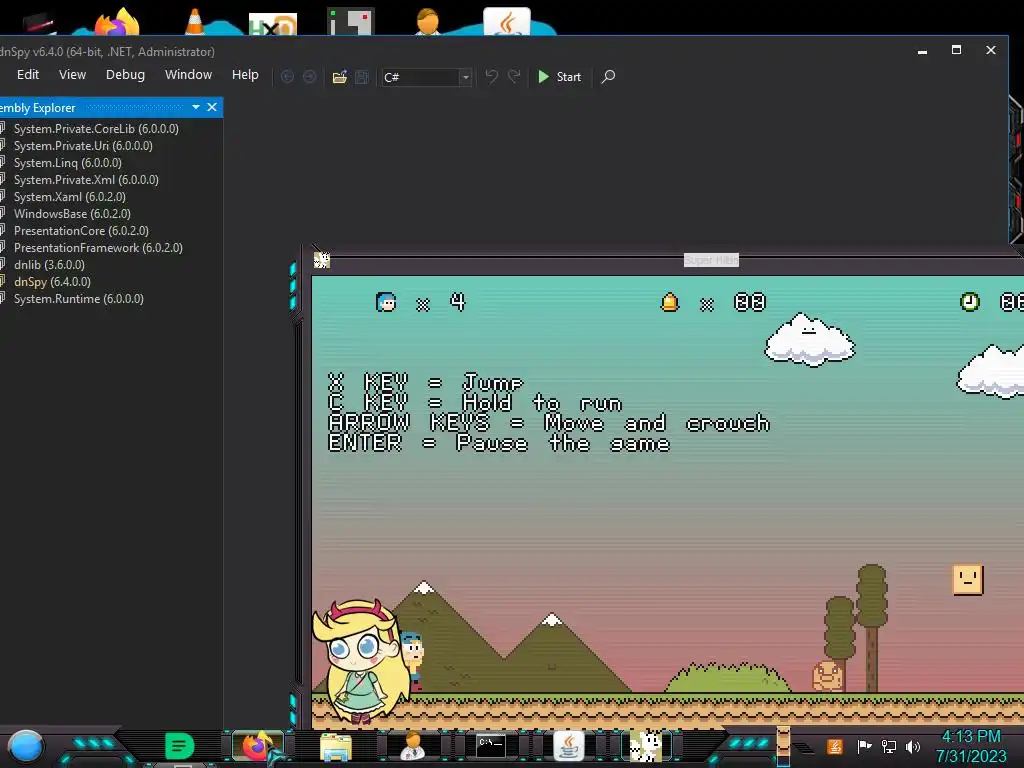This screenshot has width=1024, height=768.
Task: Open Command Prompt from the taskbar
Action: click(x=490, y=745)
